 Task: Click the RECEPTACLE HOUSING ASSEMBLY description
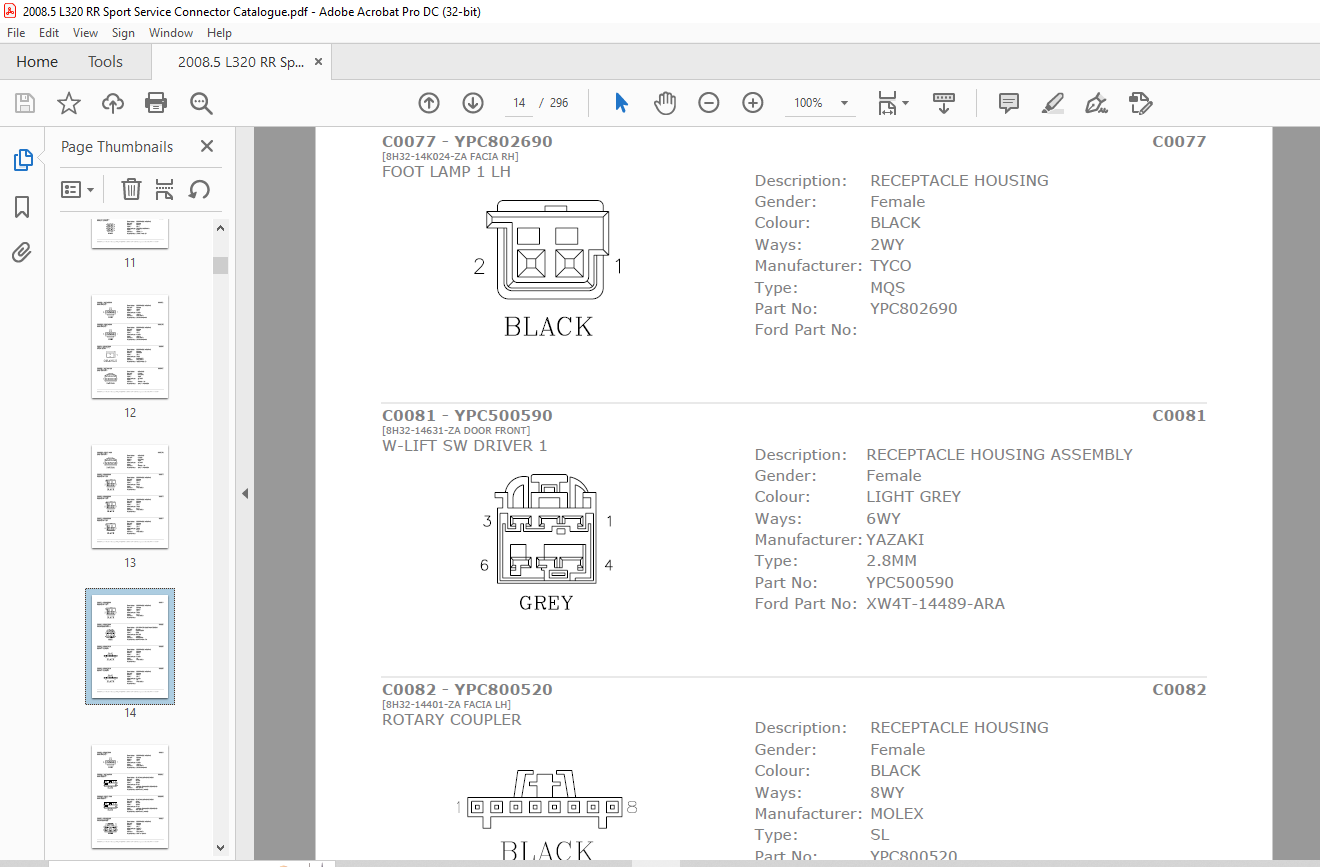point(1000,455)
